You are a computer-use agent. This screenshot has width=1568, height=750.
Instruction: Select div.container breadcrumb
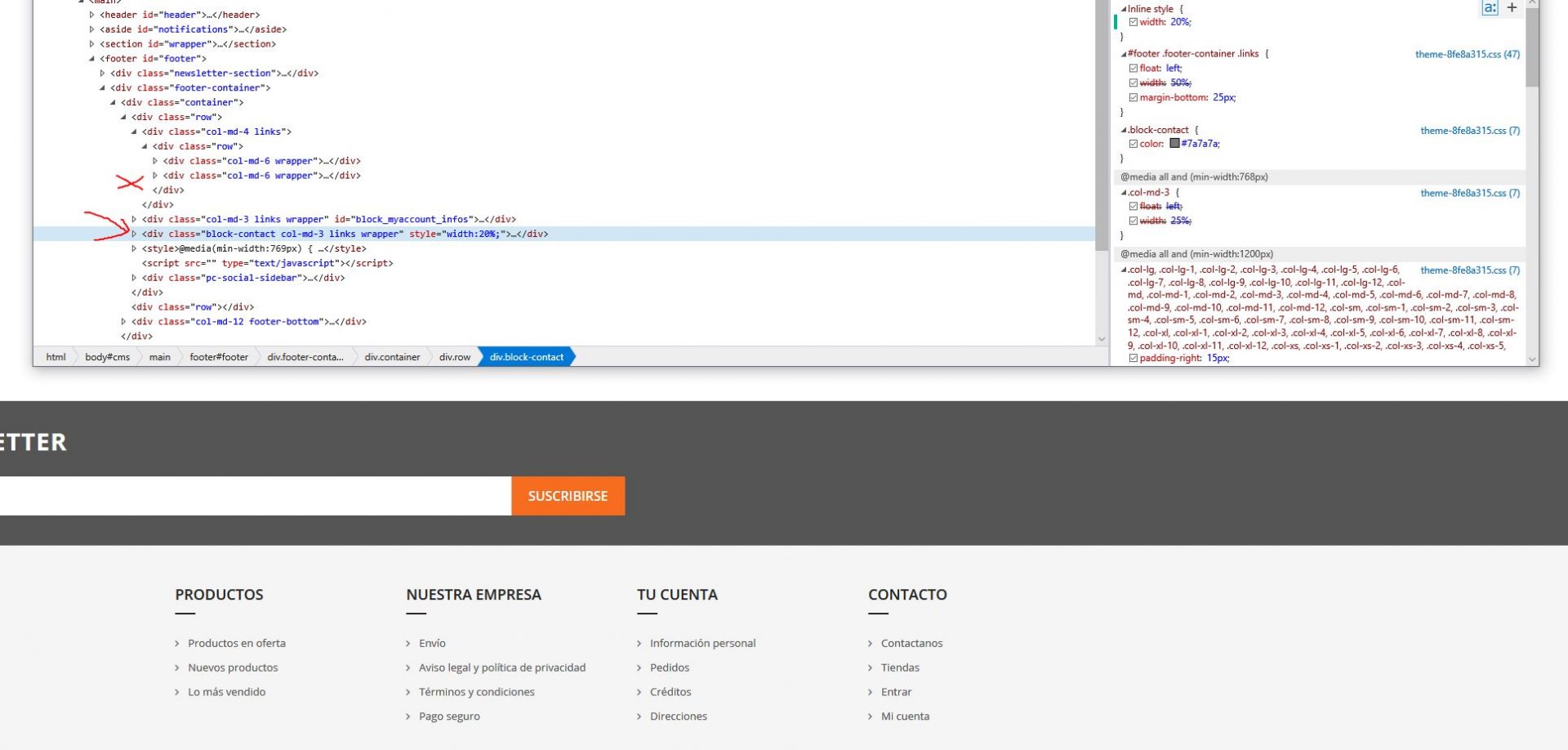coord(392,357)
